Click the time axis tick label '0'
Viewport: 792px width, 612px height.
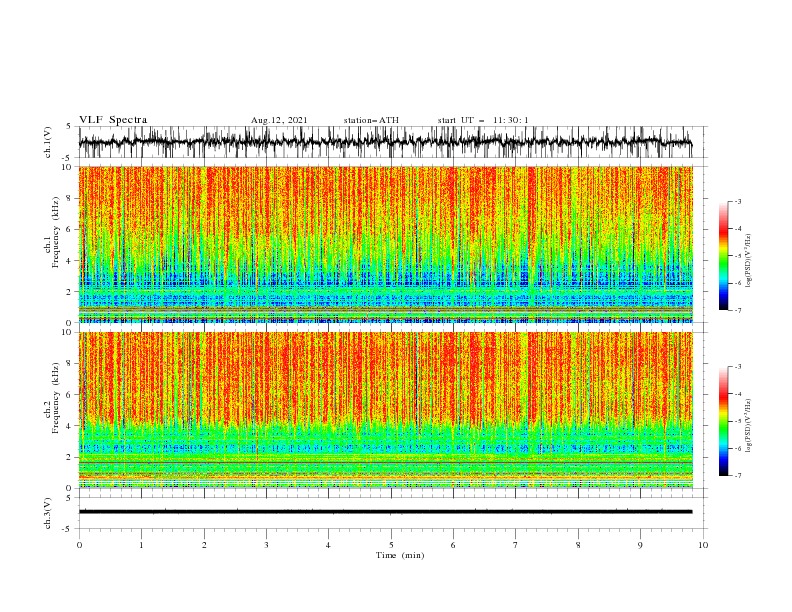point(79,545)
